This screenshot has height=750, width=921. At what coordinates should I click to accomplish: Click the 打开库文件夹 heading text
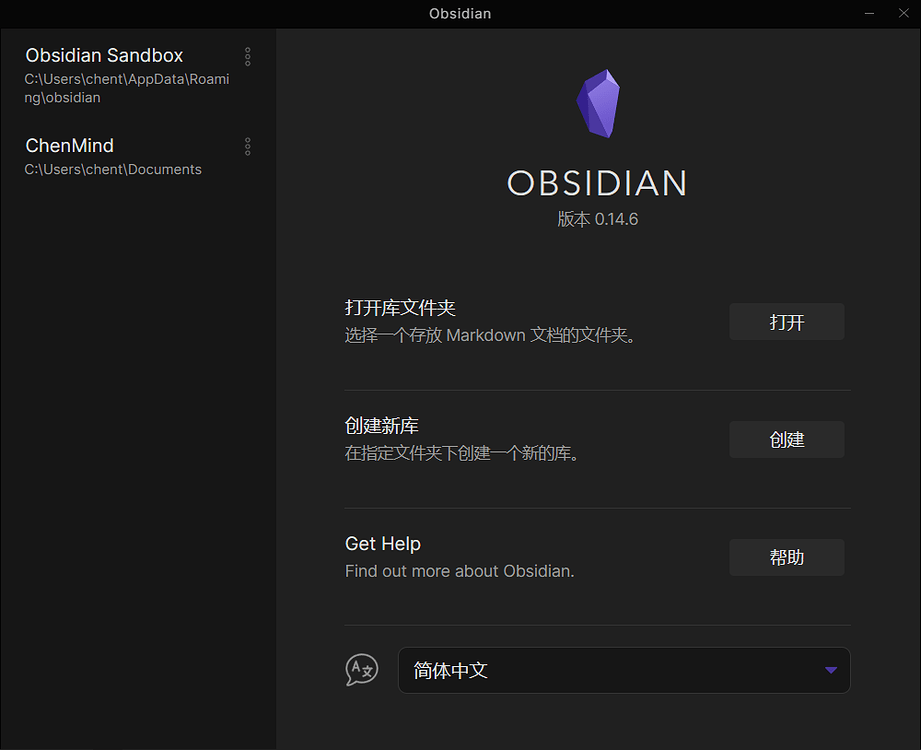pos(400,307)
